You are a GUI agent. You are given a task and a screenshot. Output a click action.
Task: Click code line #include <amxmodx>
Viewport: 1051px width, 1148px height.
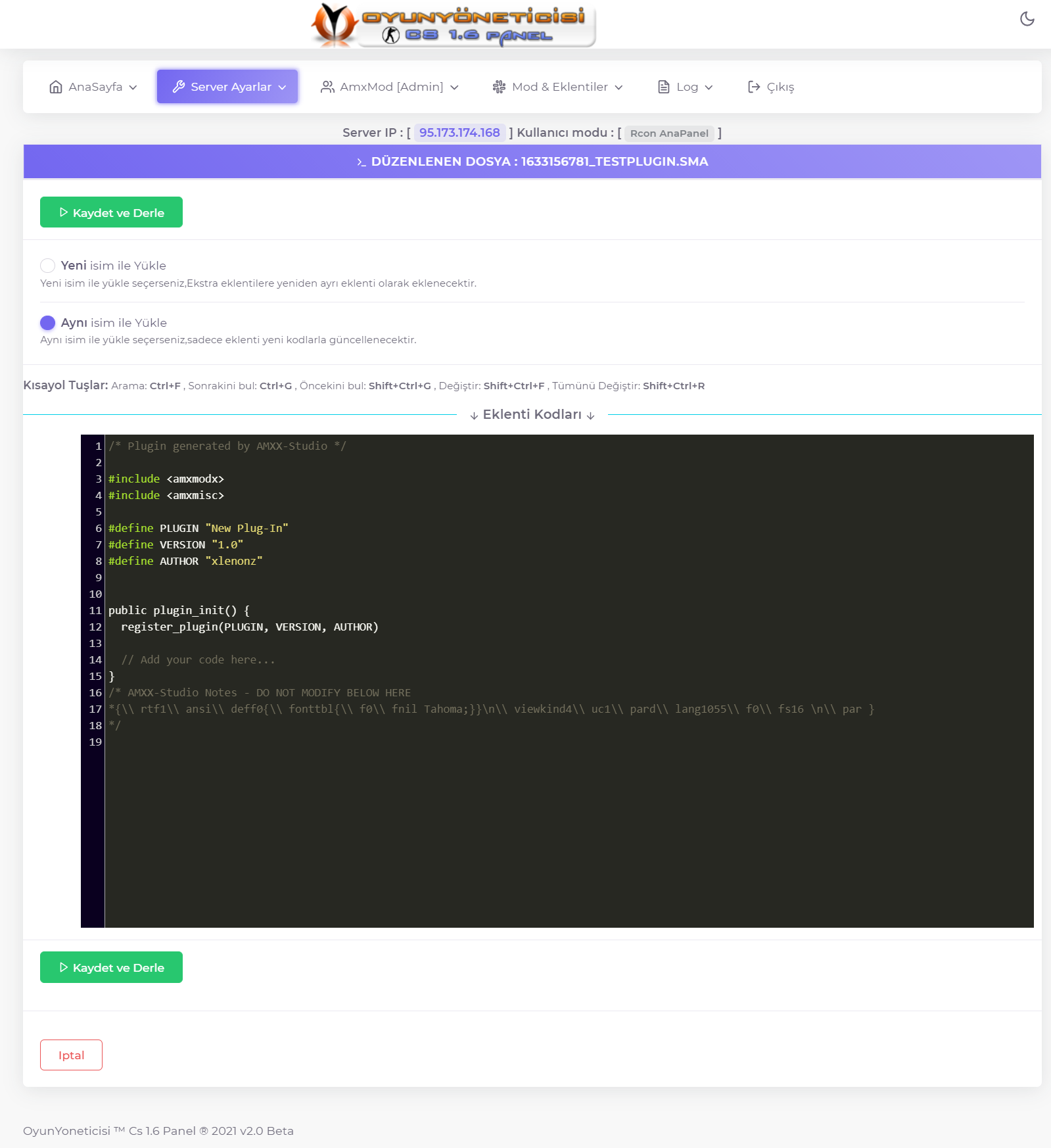[x=166, y=479]
